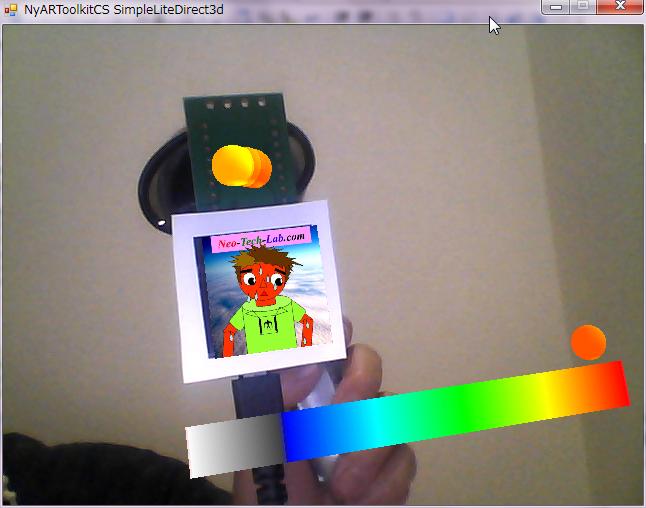Viewport: 646px width, 508px height.
Task: Close the SimpleLiteDirect3d window
Action: point(619,7)
